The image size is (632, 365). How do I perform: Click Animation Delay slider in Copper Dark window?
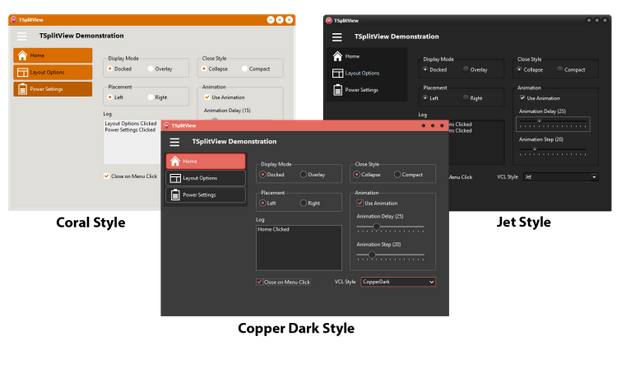point(390,228)
